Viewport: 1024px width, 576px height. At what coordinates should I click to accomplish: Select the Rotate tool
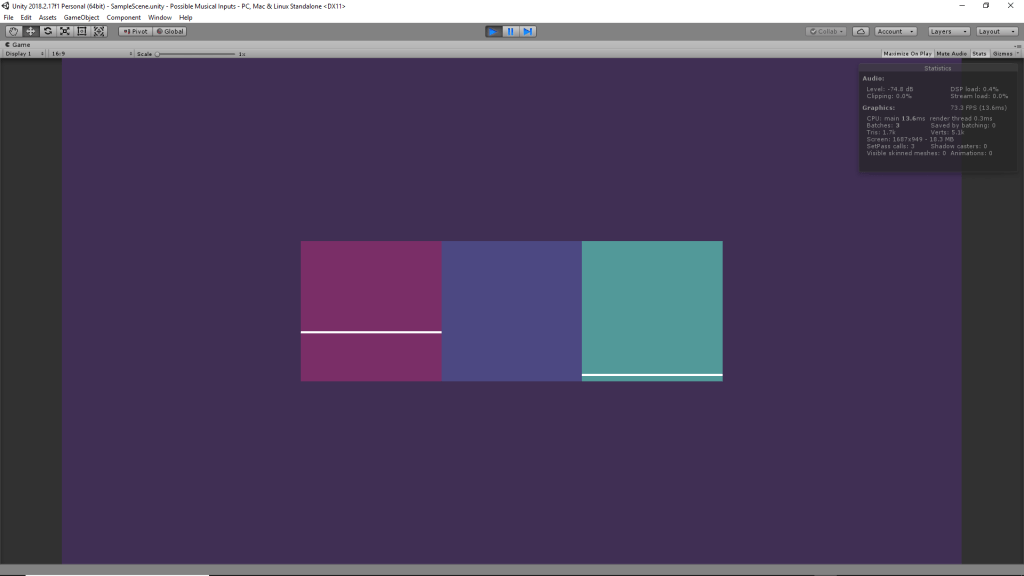[x=48, y=31]
